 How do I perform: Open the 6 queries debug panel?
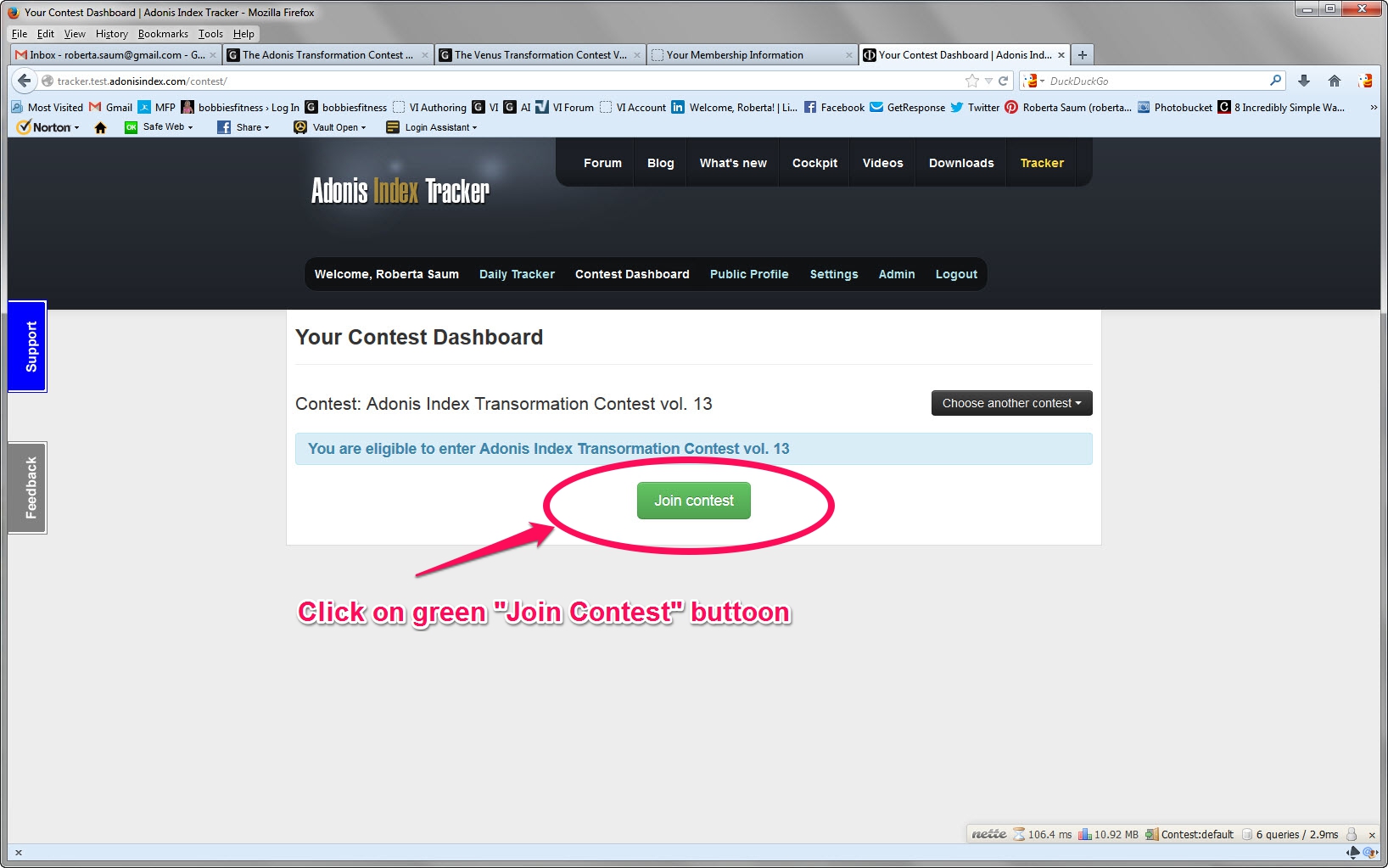1290,834
